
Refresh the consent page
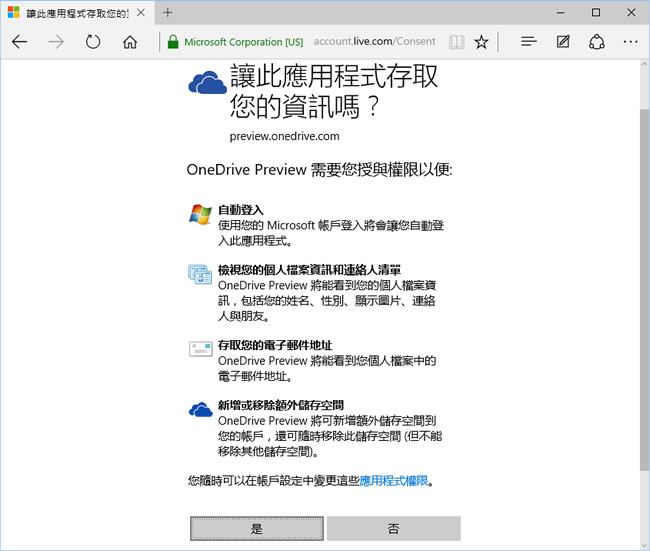point(93,42)
